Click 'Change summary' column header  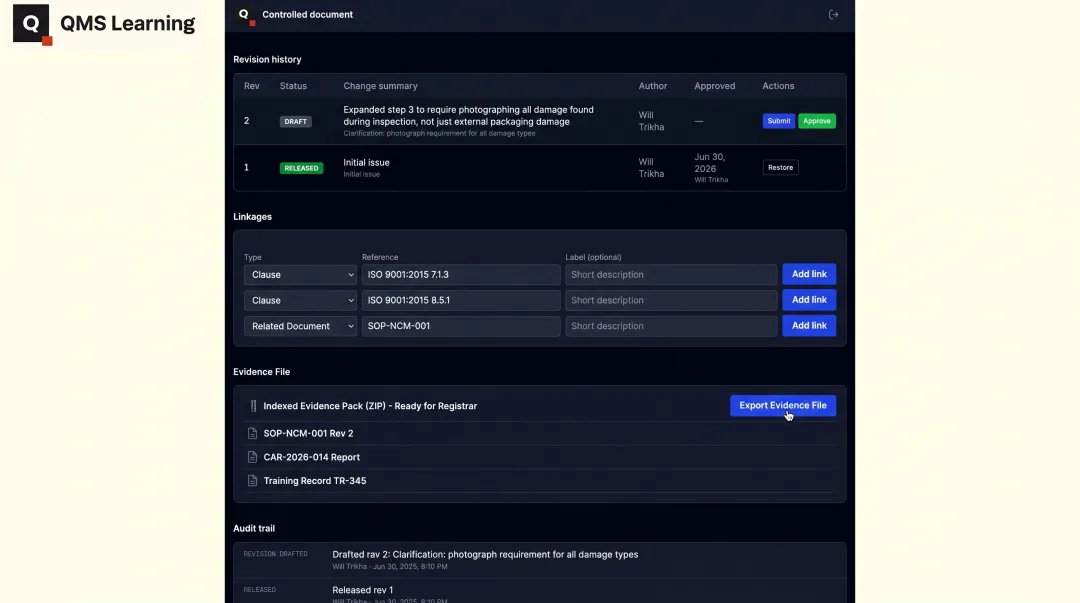coord(380,86)
